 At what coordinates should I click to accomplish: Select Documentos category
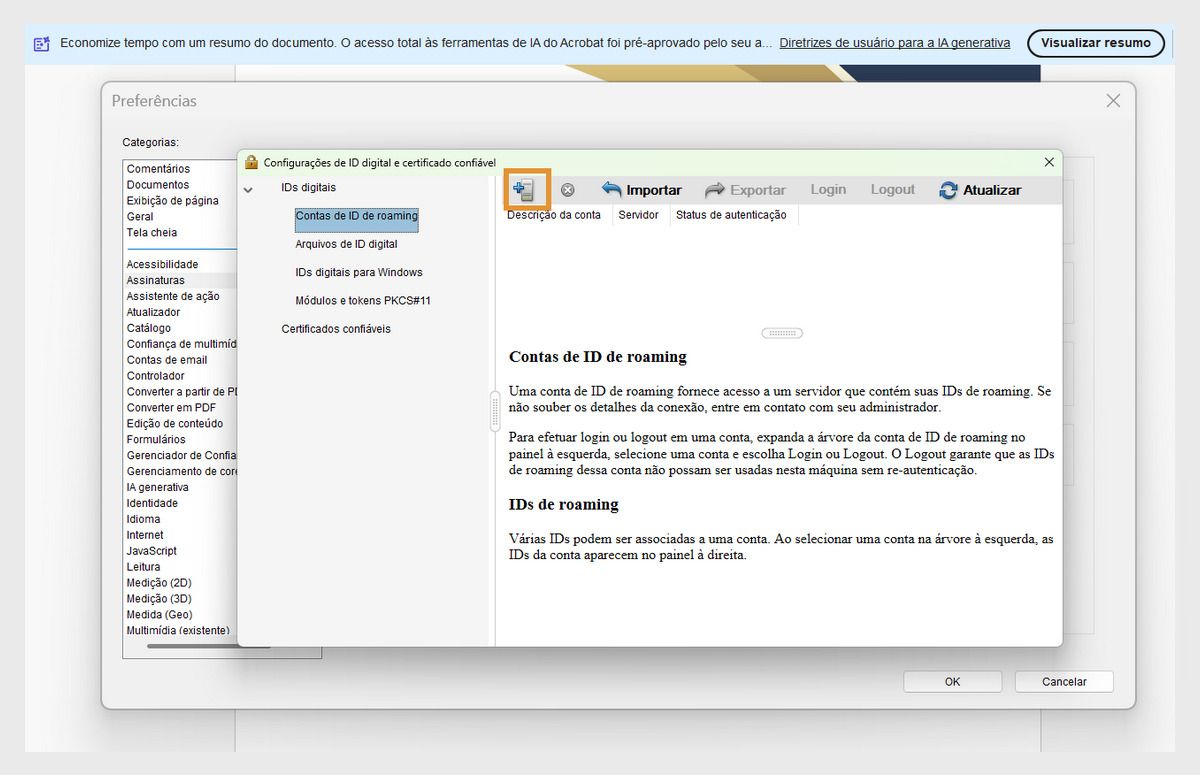tap(158, 185)
